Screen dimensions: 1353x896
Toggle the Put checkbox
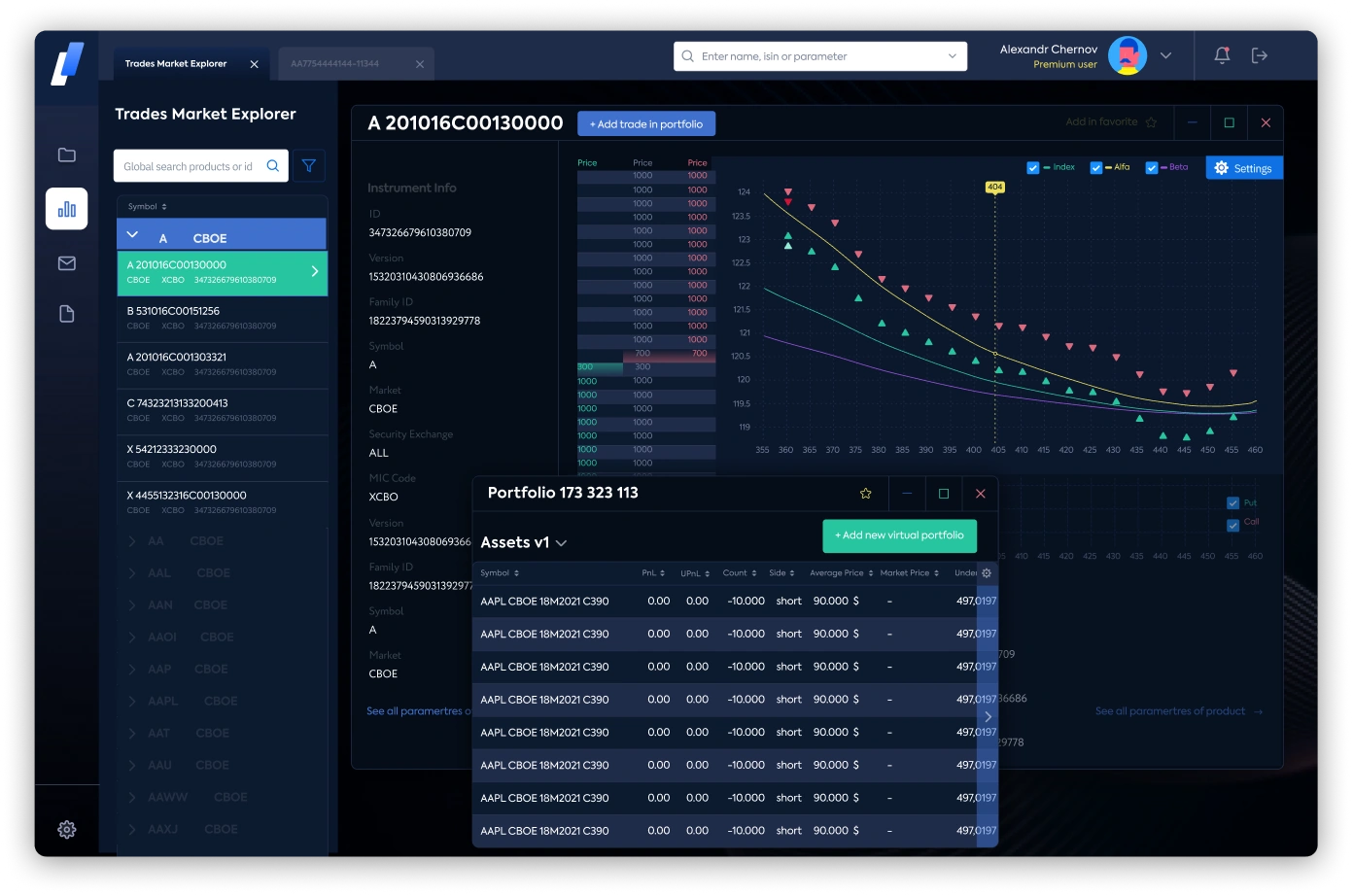point(1233,503)
